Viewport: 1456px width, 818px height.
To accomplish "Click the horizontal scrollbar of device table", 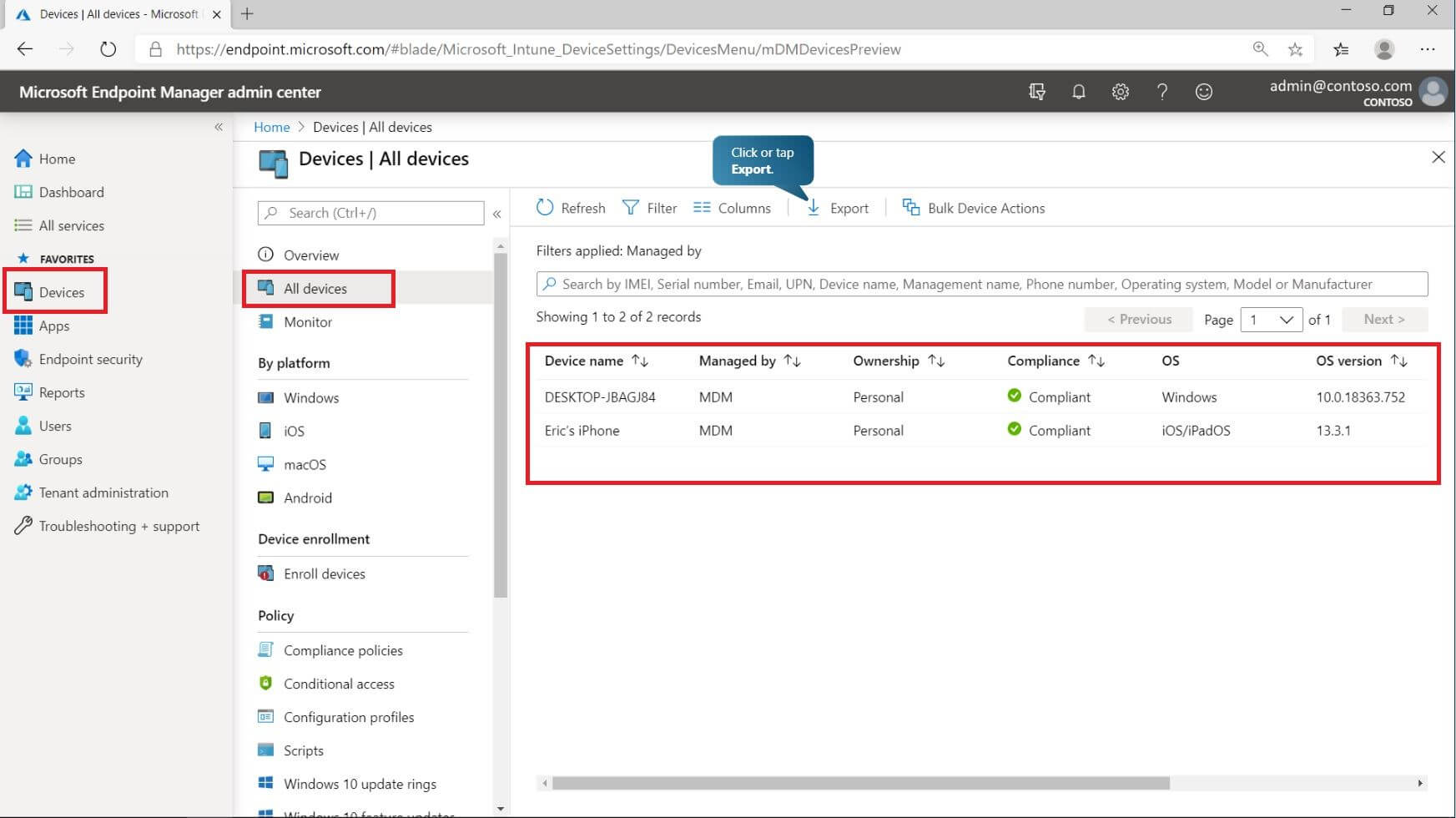I will (x=859, y=783).
